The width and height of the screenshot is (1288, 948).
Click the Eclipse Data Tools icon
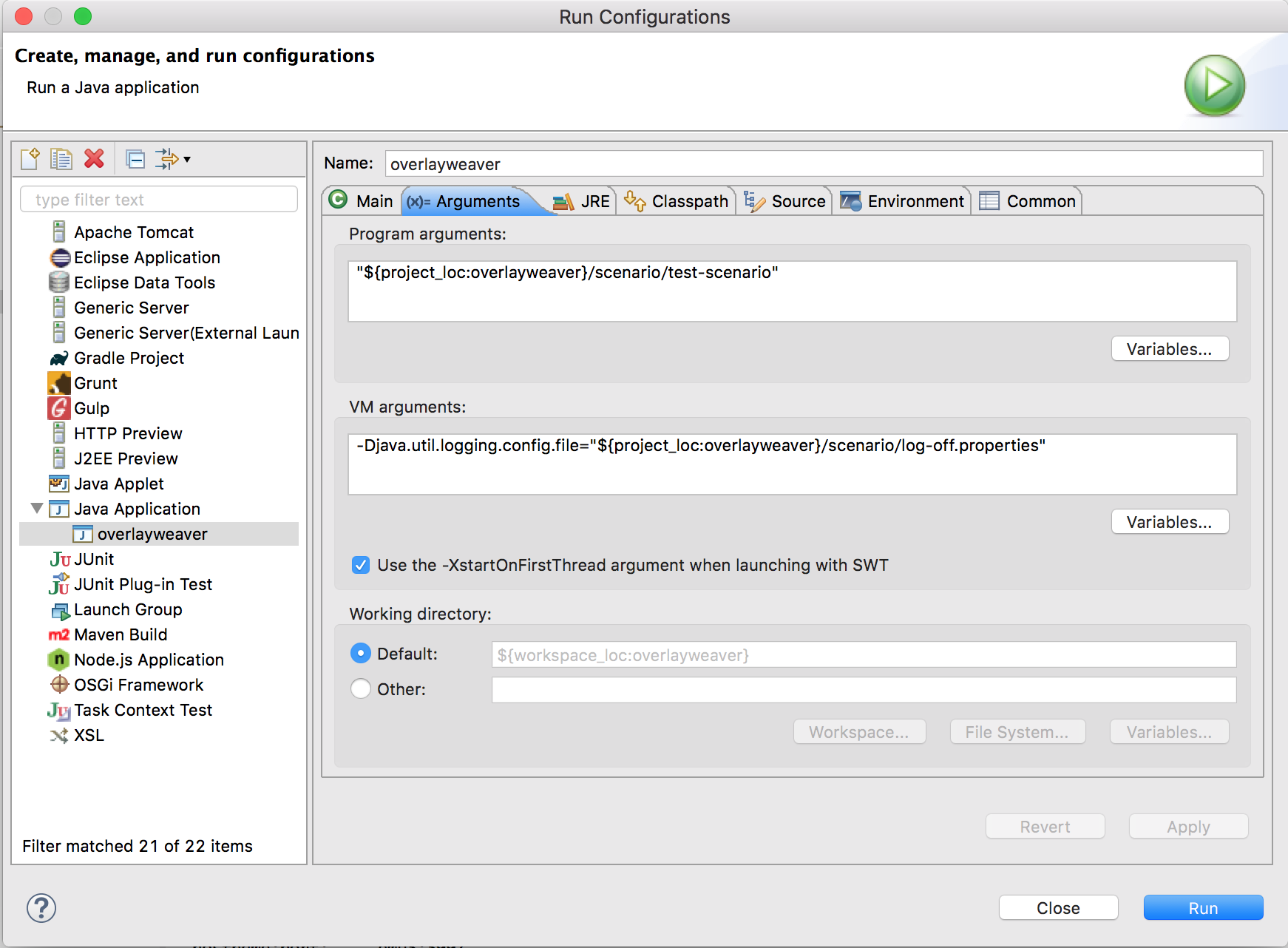[59, 282]
